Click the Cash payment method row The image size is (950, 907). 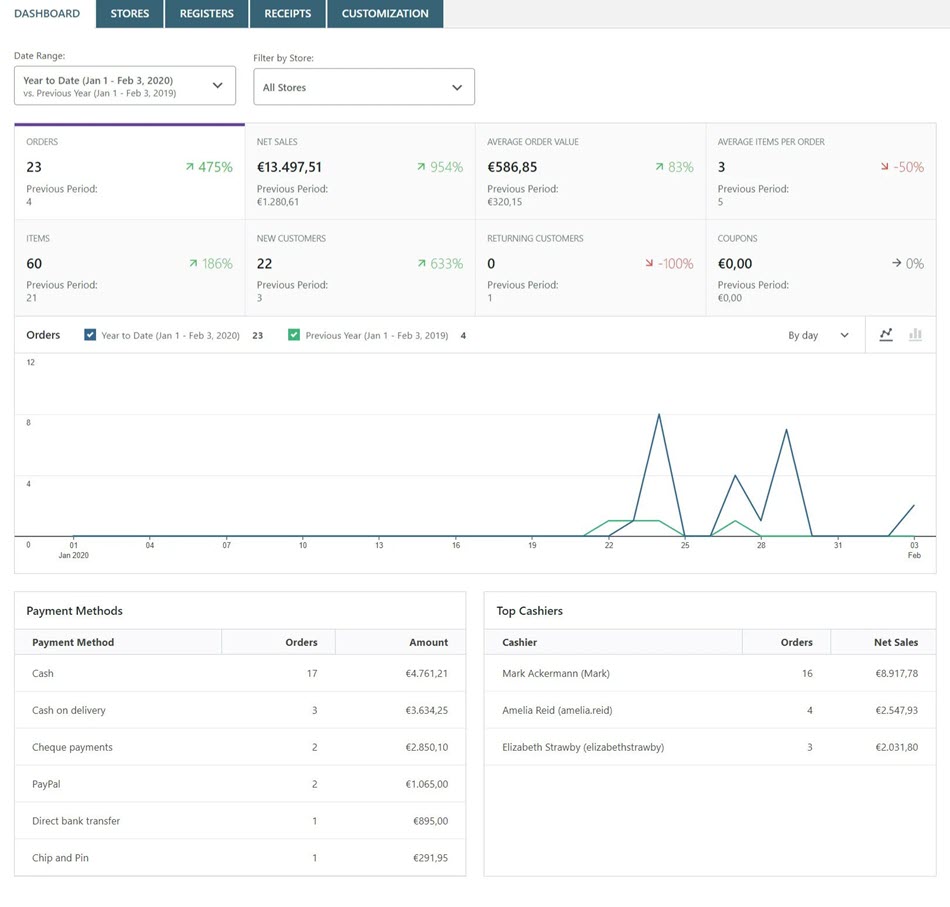pyautogui.click(x=240, y=673)
